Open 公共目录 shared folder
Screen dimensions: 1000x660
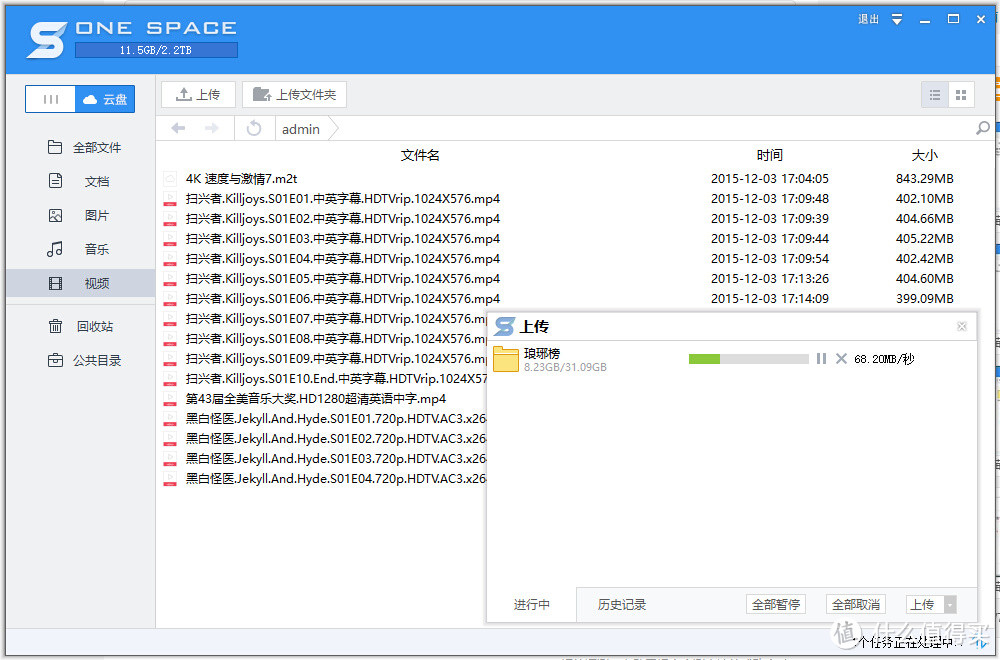(84, 360)
